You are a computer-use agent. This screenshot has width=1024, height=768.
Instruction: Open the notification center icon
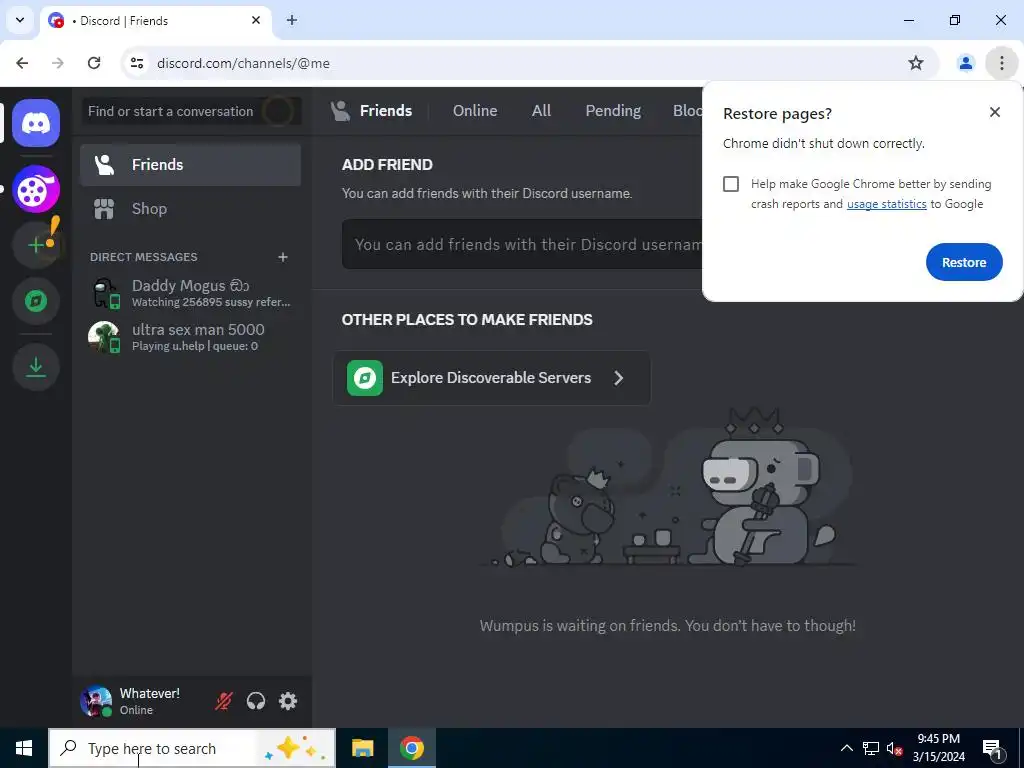(x=992, y=748)
